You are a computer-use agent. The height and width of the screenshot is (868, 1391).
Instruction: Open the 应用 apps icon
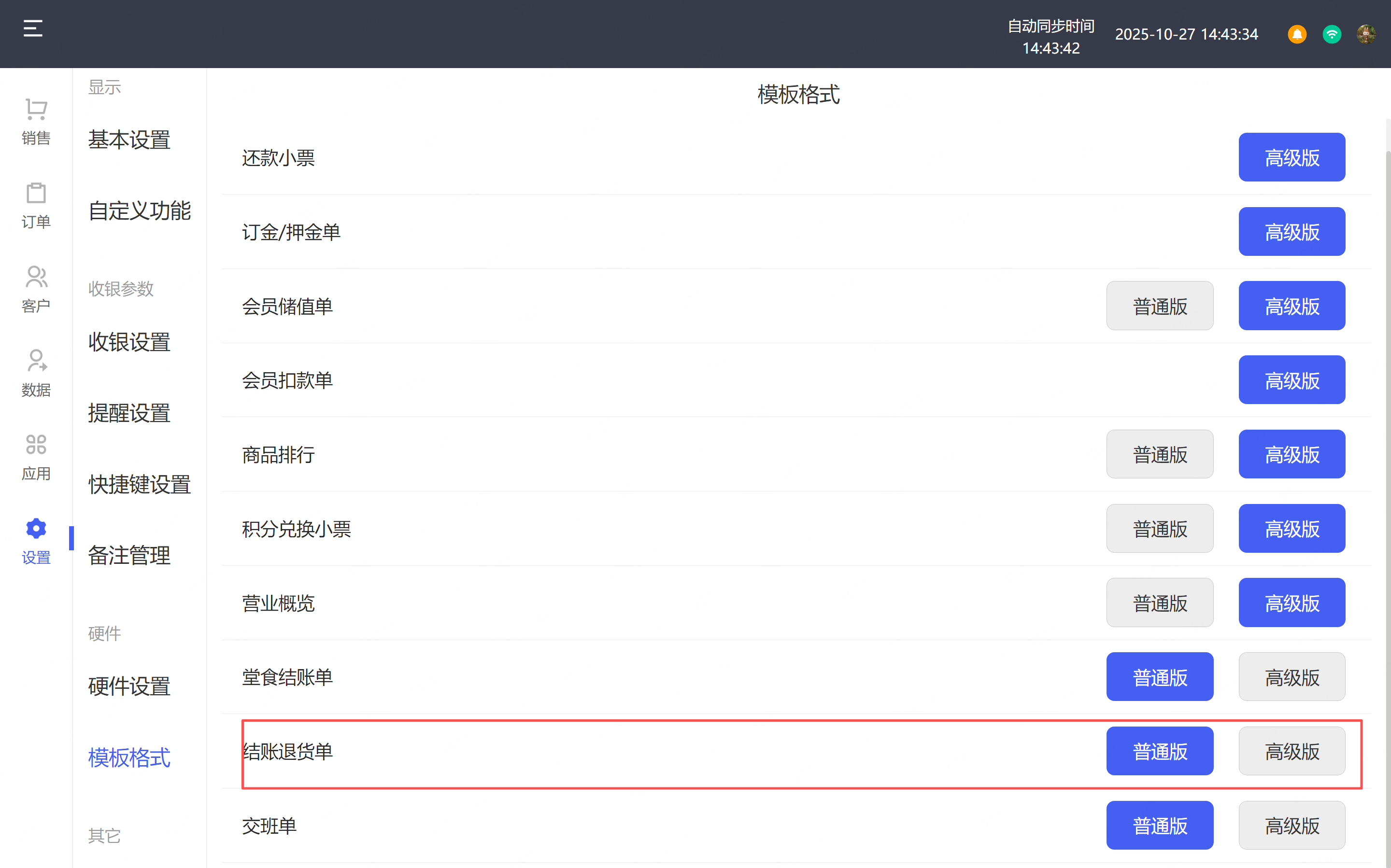tap(36, 456)
